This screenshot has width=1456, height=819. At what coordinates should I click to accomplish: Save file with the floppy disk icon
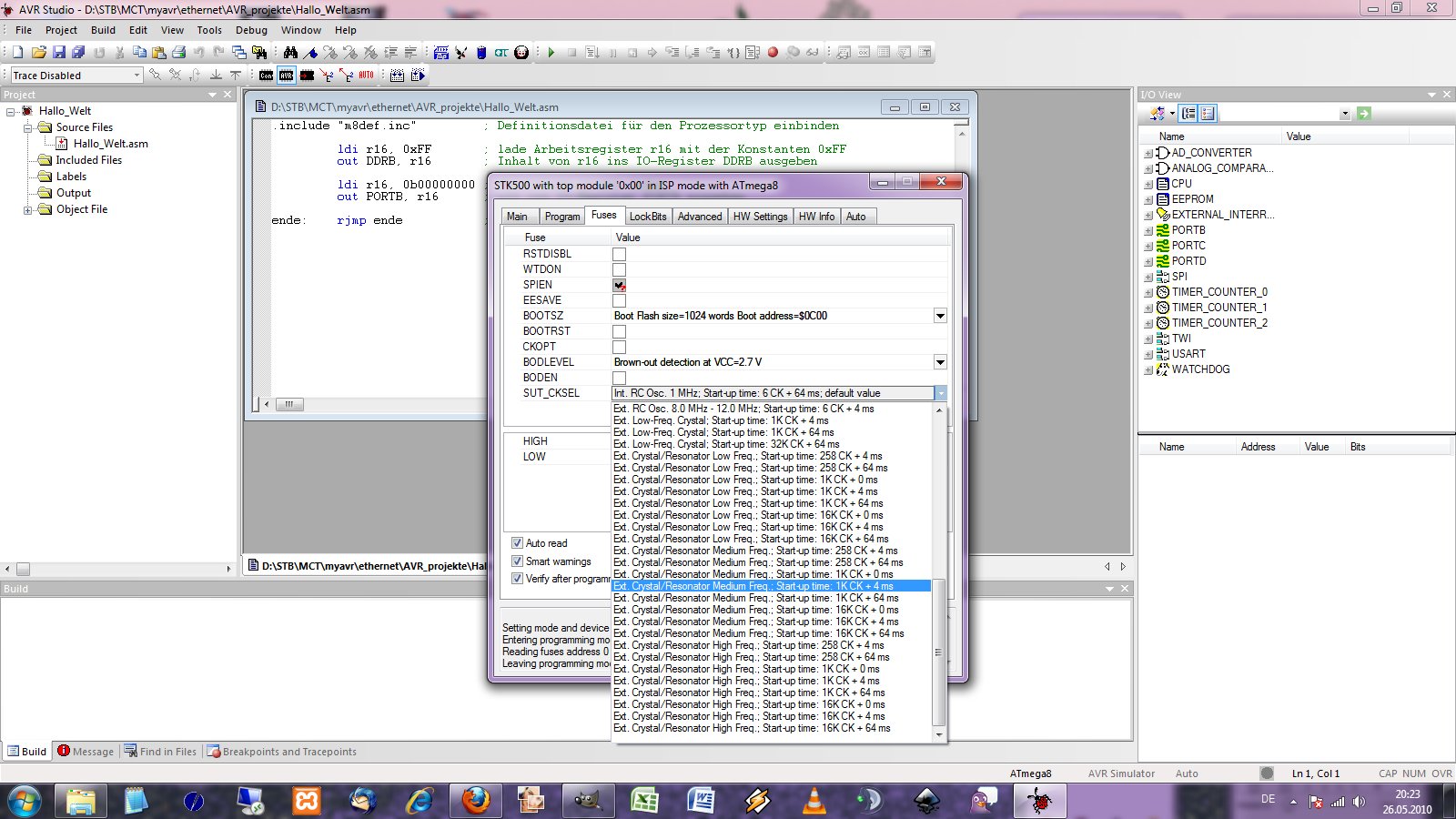click(59, 53)
